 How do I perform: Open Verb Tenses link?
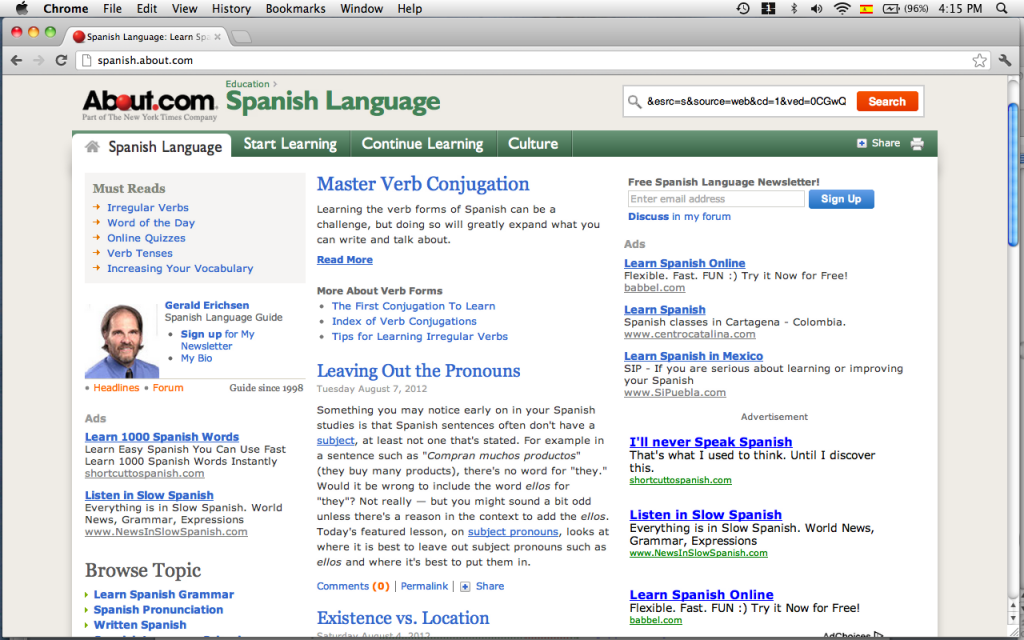140,253
